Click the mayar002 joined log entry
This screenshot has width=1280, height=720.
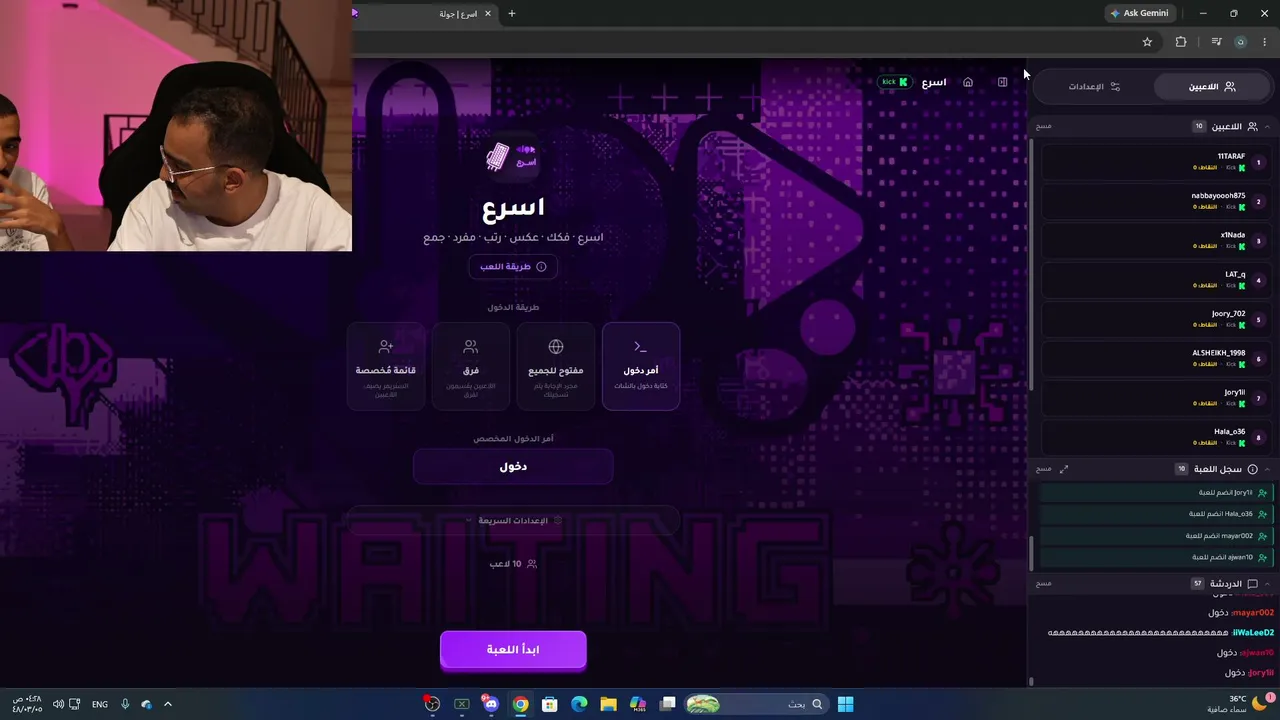pos(1155,536)
